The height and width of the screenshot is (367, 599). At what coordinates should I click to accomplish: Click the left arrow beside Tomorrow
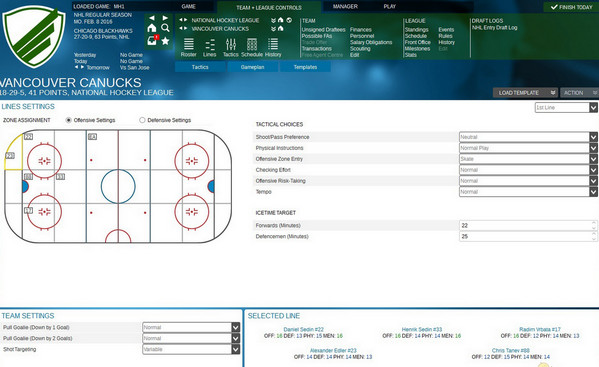pyautogui.click(x=77, y=67)
